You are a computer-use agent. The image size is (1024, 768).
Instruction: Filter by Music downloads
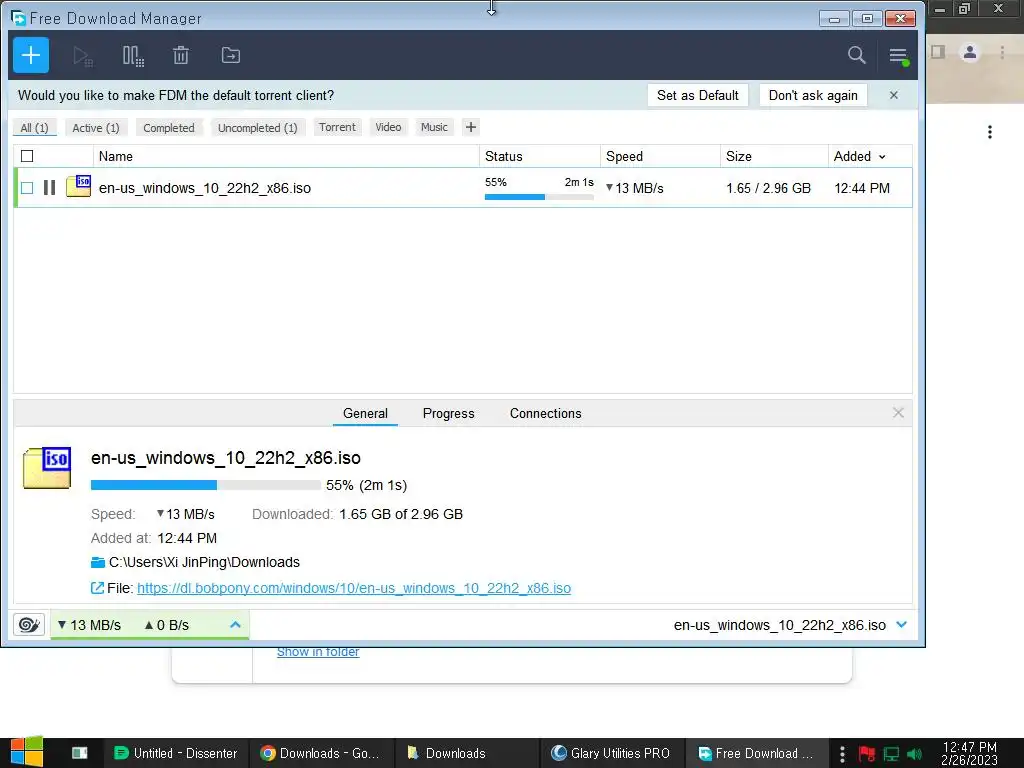tap(434, 127)
